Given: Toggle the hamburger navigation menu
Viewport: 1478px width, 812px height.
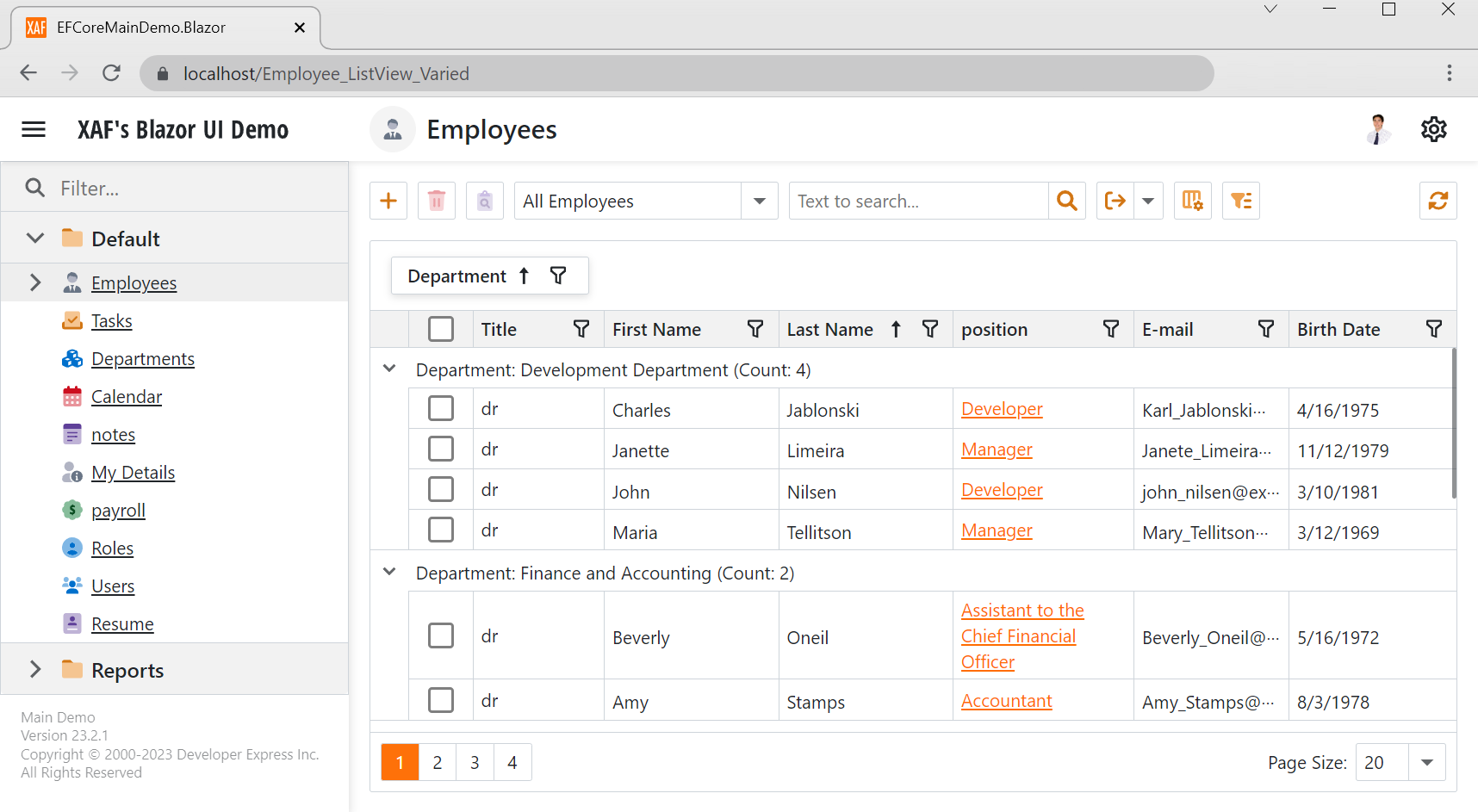Looking at the screenshot, I should click(x=34, y=129).
